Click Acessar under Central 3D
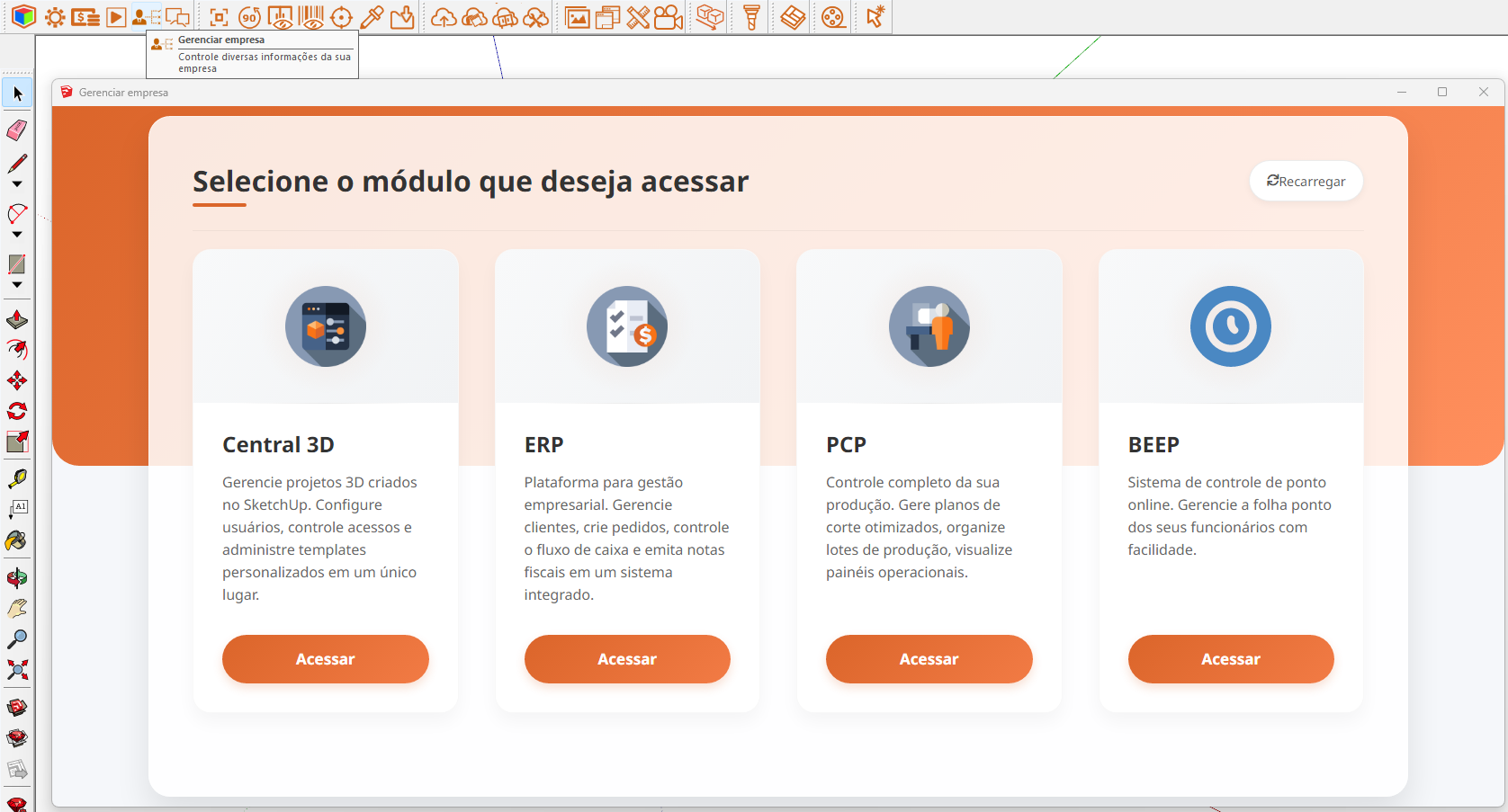 (x=325, y=659)
